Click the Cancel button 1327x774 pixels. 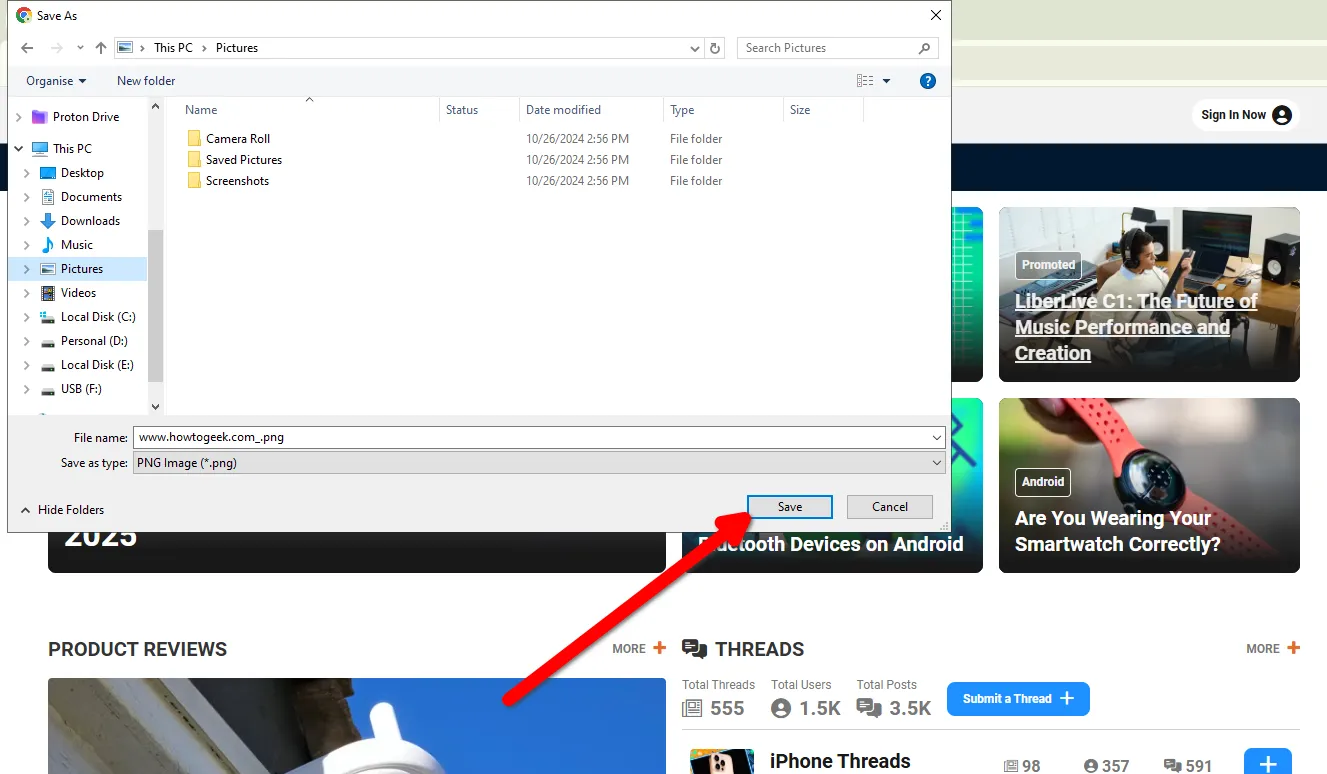889,507
